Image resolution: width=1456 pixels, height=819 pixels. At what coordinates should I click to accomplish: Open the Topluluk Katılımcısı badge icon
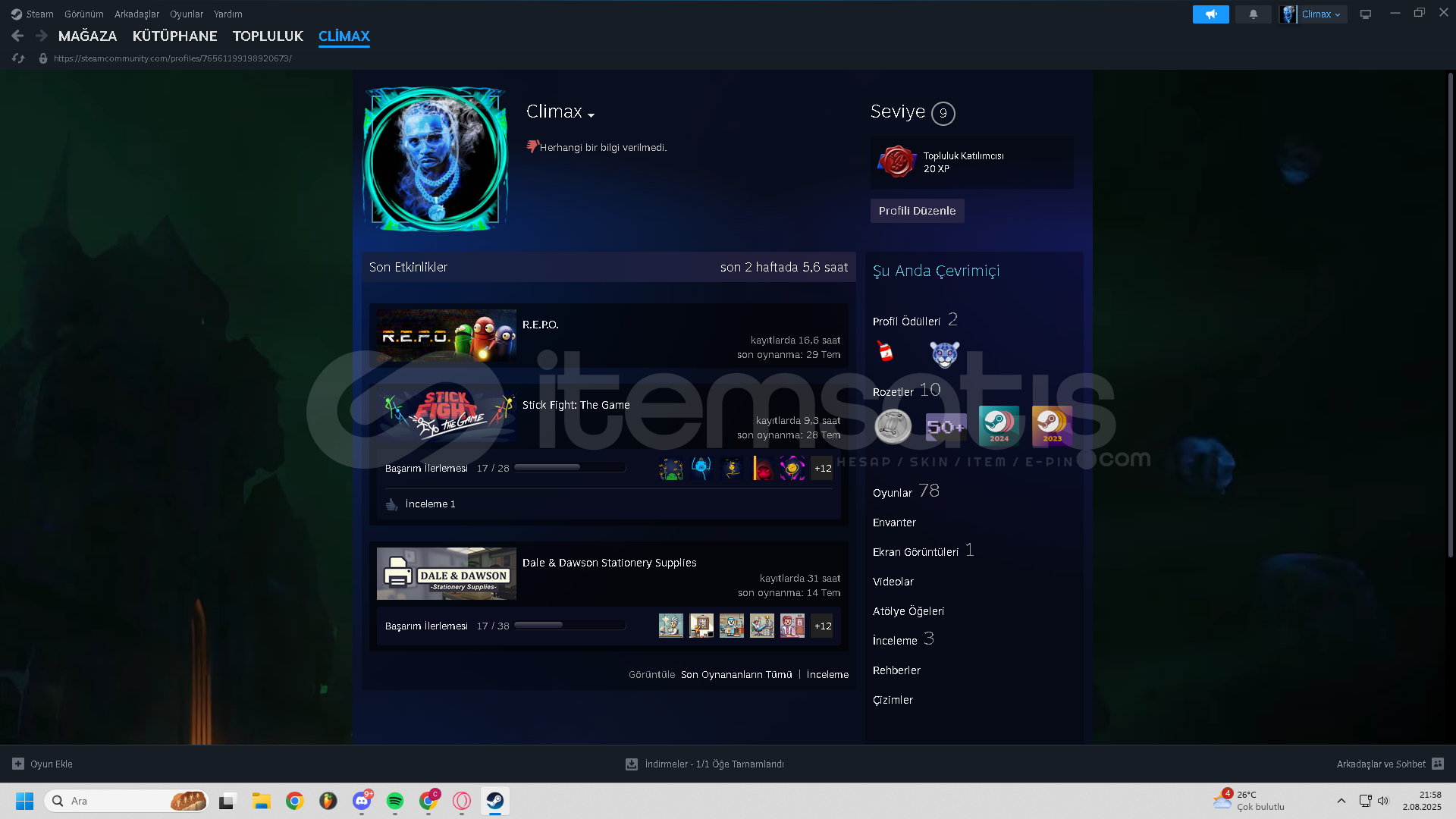(x=896, y=162)
